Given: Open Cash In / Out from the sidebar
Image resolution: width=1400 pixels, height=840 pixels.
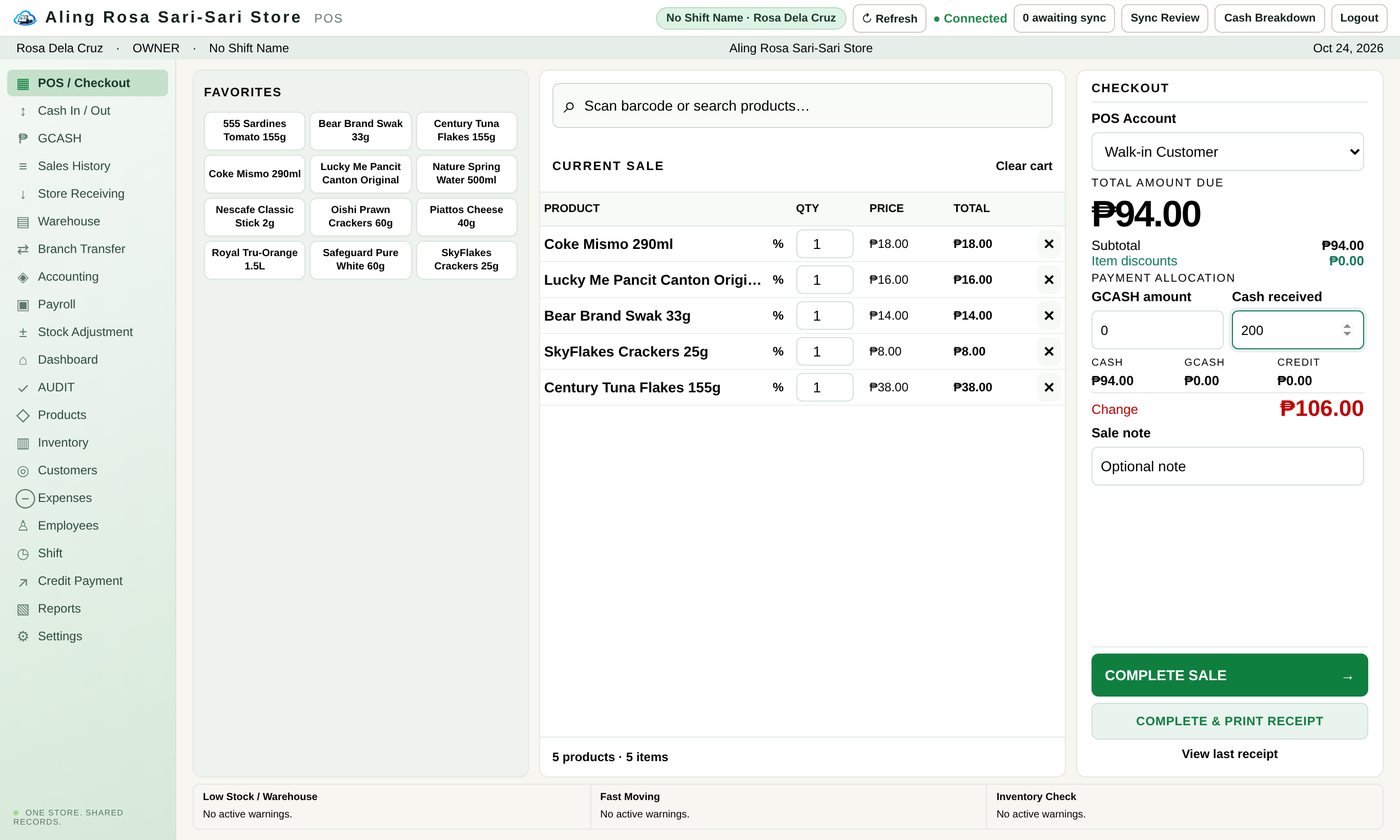Looking at the screenshot, I should 87,111.
